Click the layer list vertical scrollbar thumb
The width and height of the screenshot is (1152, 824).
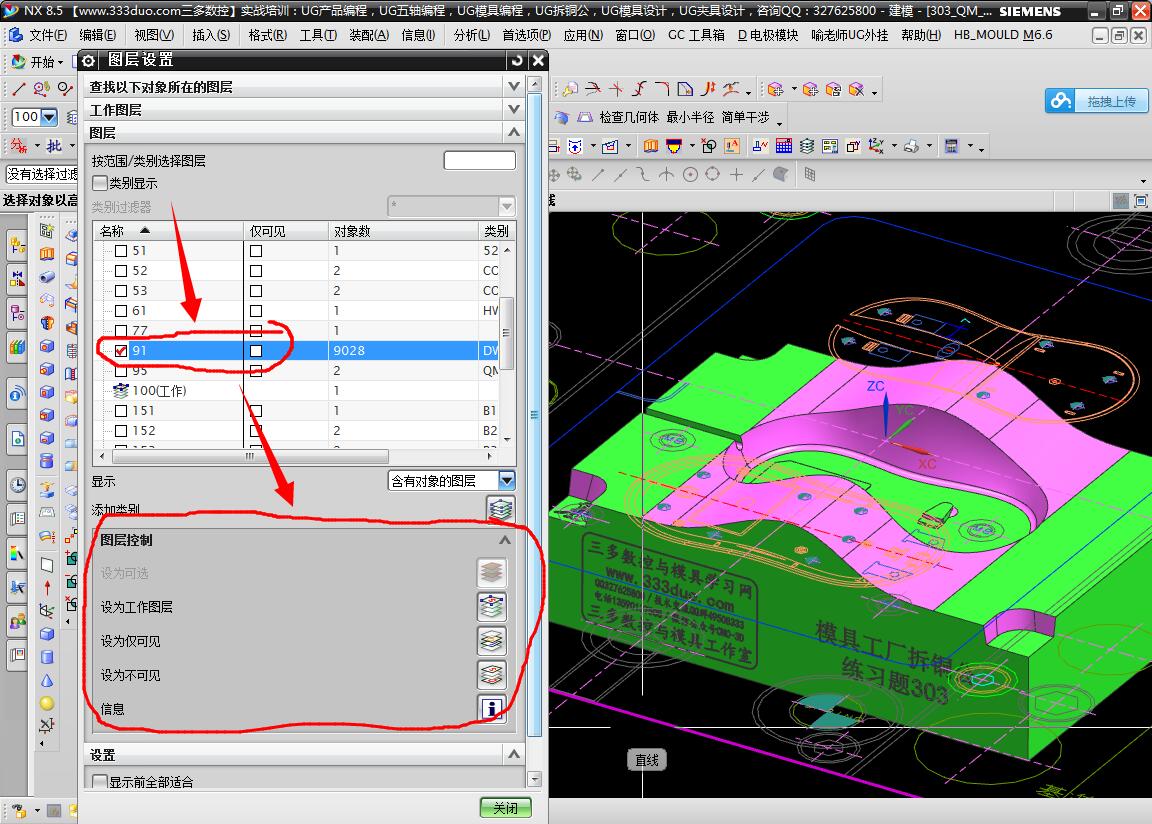[x=506, y=333]
